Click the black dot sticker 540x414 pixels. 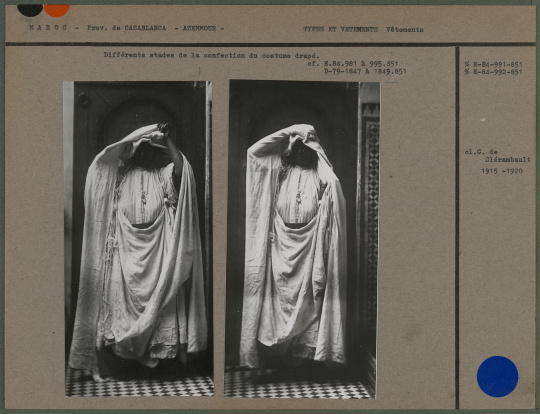30,10
